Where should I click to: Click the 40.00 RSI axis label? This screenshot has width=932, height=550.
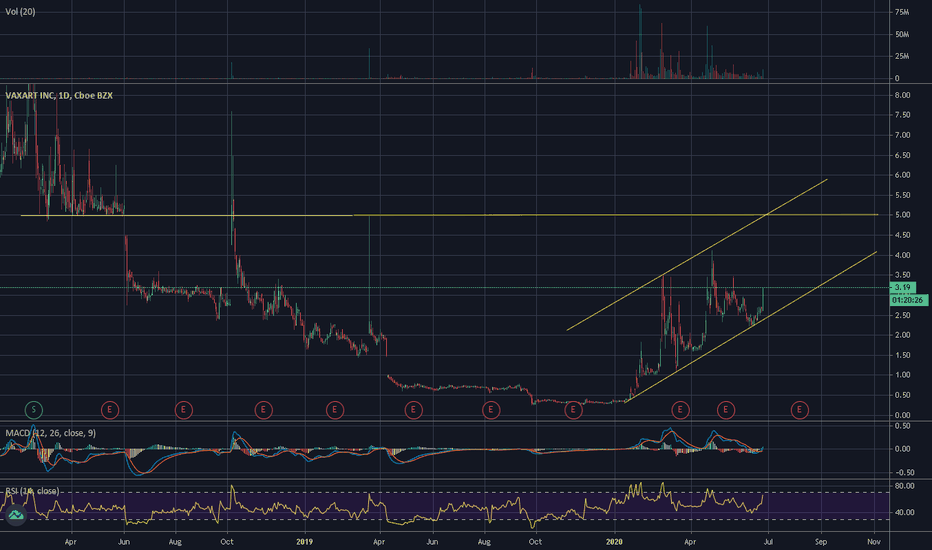pos(904,512)
